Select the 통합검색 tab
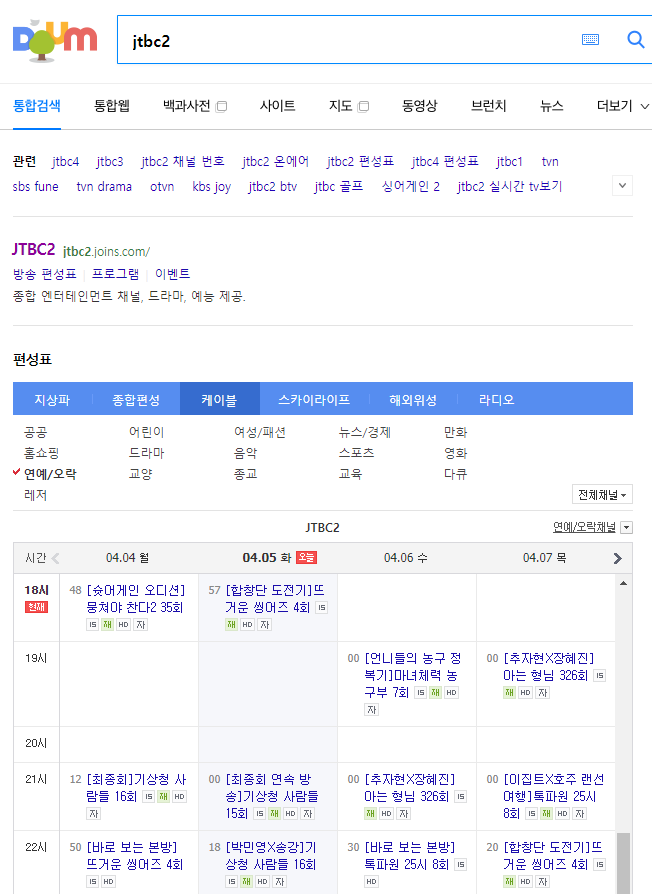 pos(36,106)
